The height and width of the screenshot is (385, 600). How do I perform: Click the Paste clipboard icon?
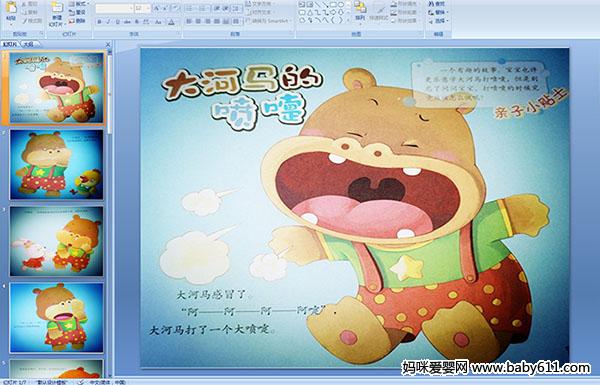click(11, 10)
